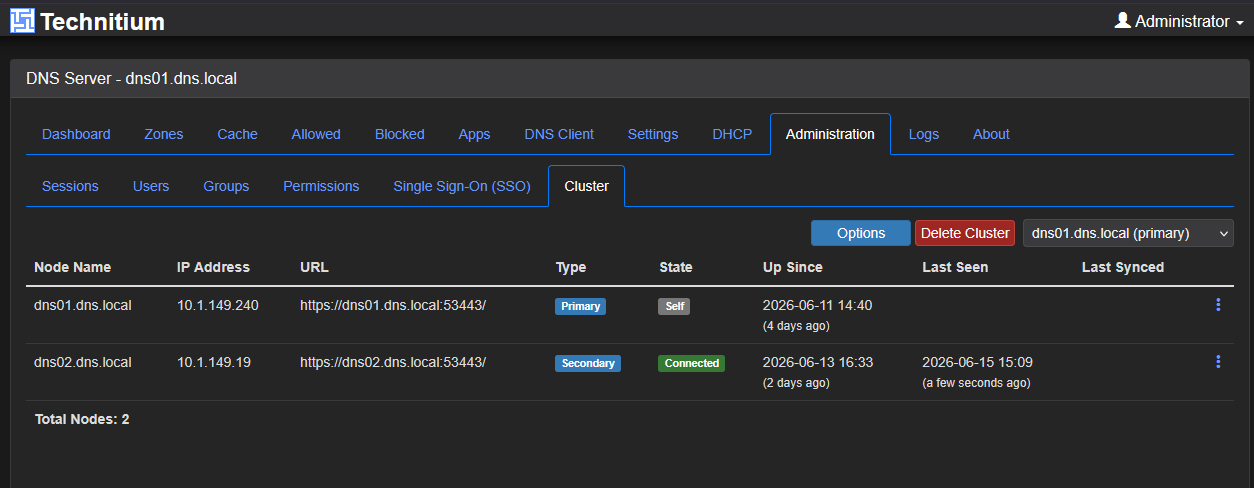
Task: Click the IP address 10.1.149.240
Action: 218,305
